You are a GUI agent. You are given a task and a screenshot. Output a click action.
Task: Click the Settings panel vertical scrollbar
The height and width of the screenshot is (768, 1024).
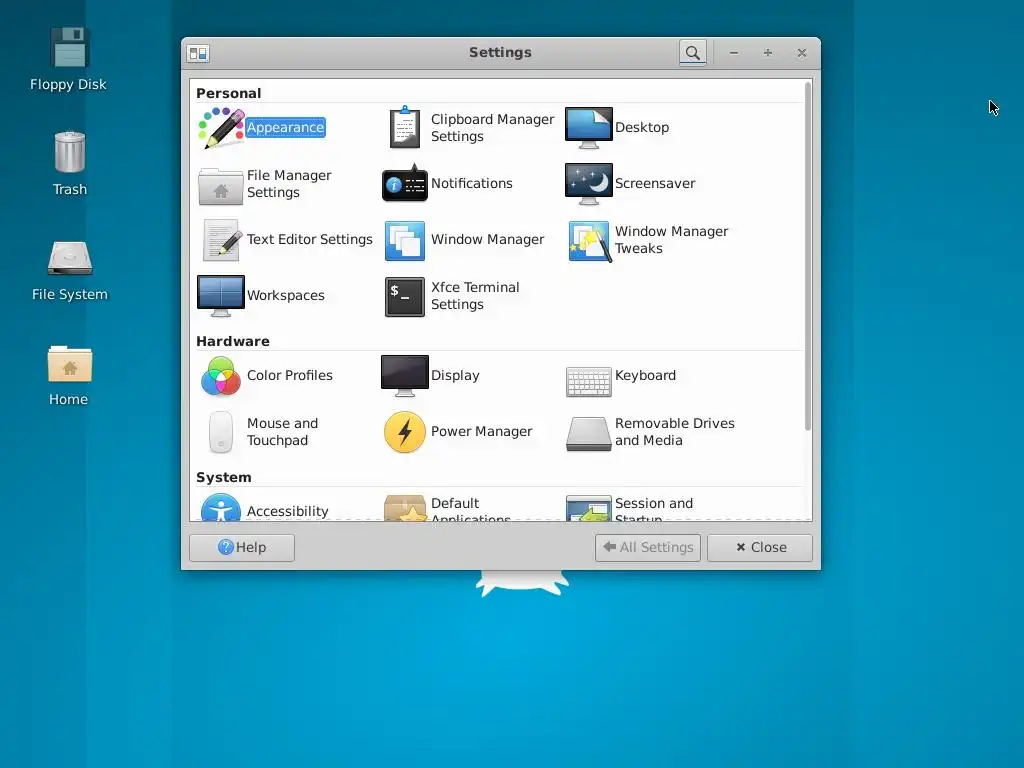pyautogui.click(x=808, y=256)
